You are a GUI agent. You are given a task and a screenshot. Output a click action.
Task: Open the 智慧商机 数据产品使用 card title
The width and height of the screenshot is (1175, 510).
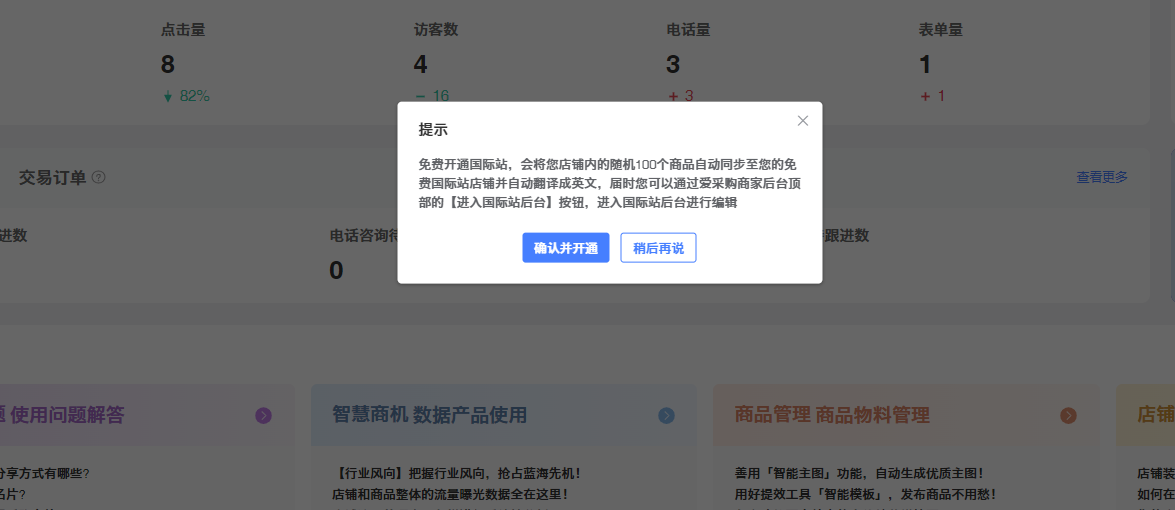(x=429, y=415)
